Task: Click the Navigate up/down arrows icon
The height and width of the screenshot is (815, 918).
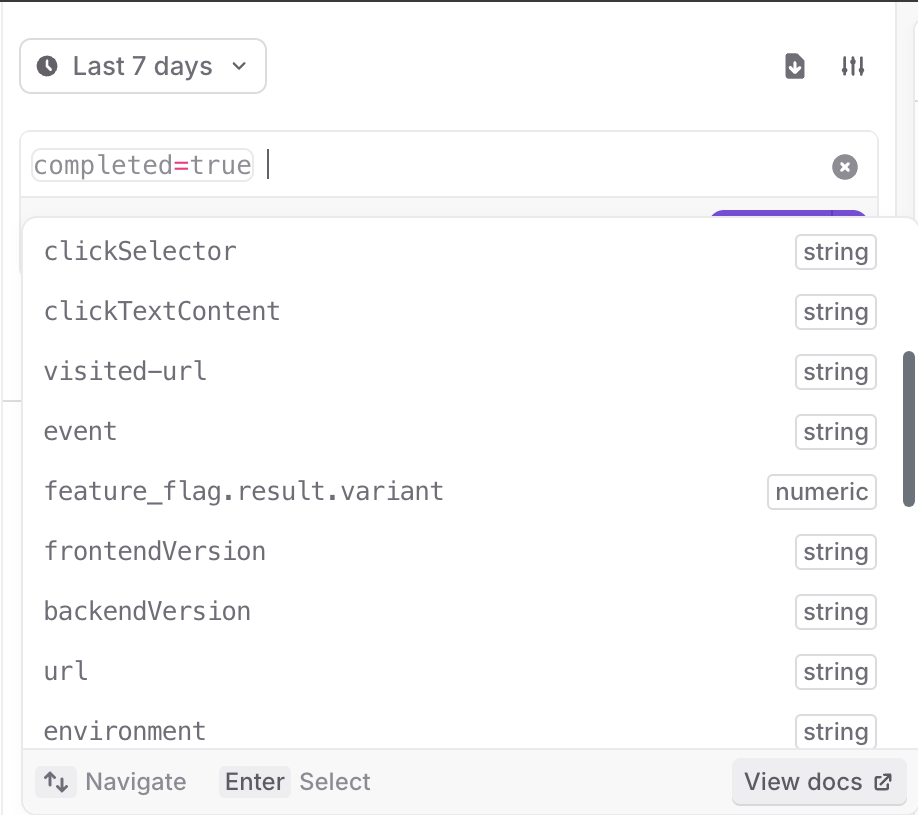Action: click(x=56, y=782)
